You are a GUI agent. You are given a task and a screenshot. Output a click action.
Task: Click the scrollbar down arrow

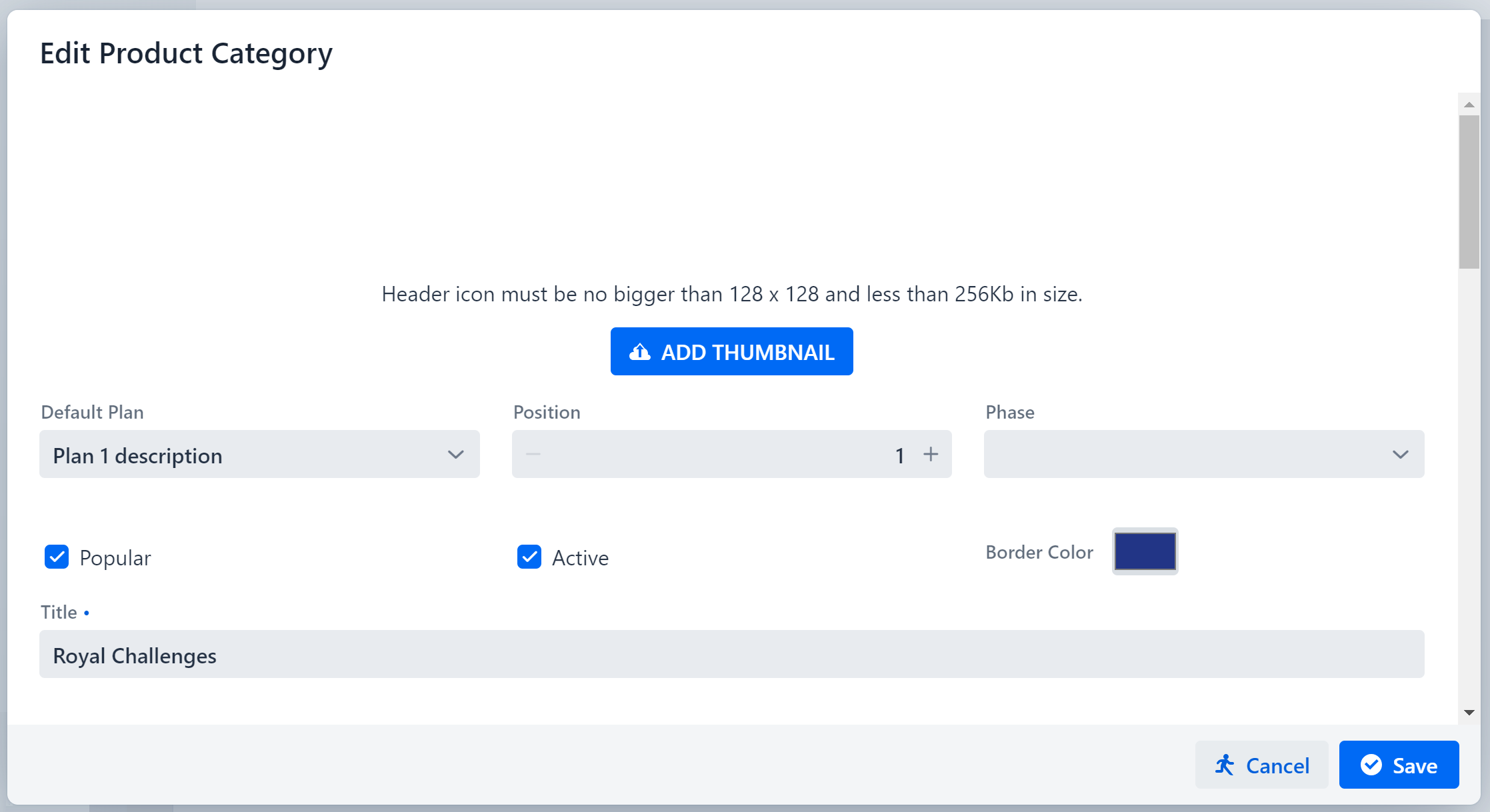point(1469,712)
